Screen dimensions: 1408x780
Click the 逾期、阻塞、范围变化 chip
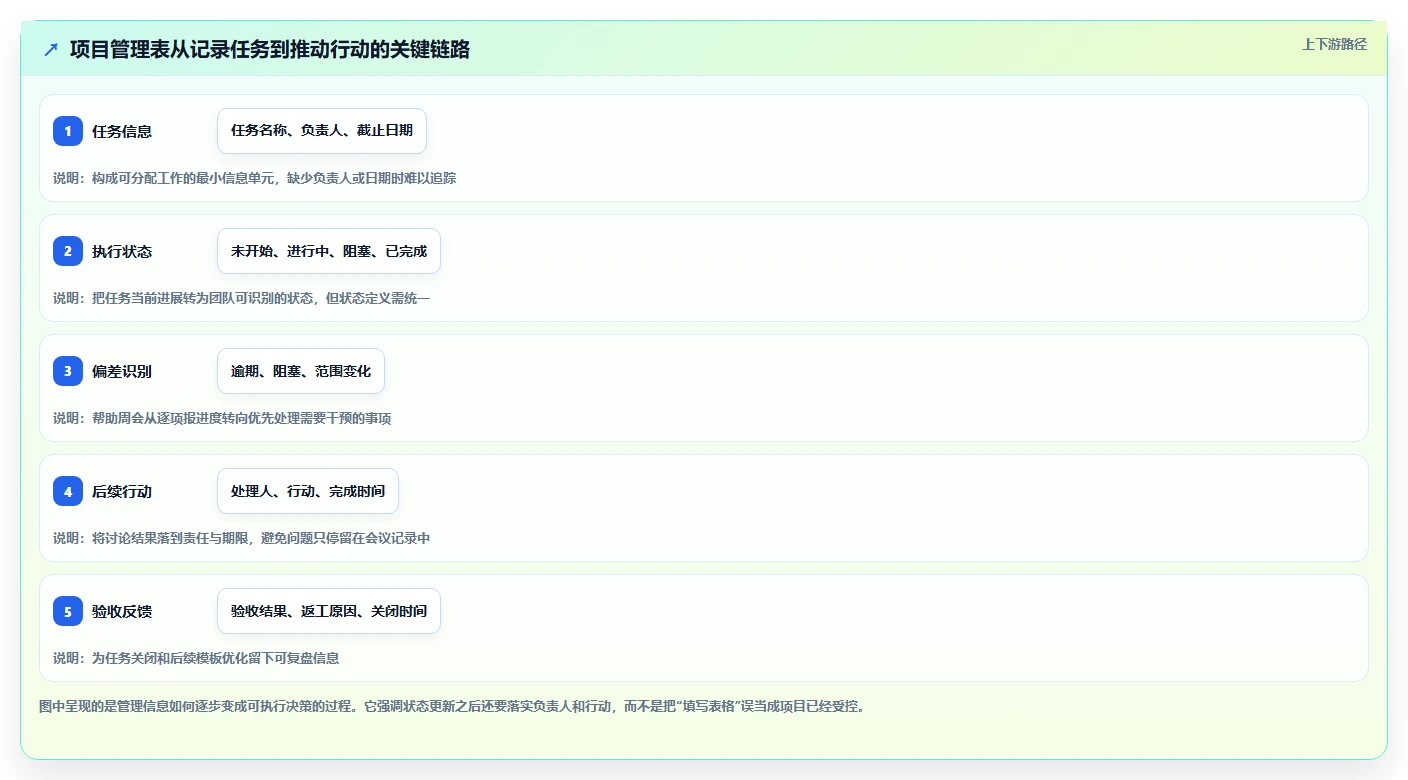click(x=301, y=371)
